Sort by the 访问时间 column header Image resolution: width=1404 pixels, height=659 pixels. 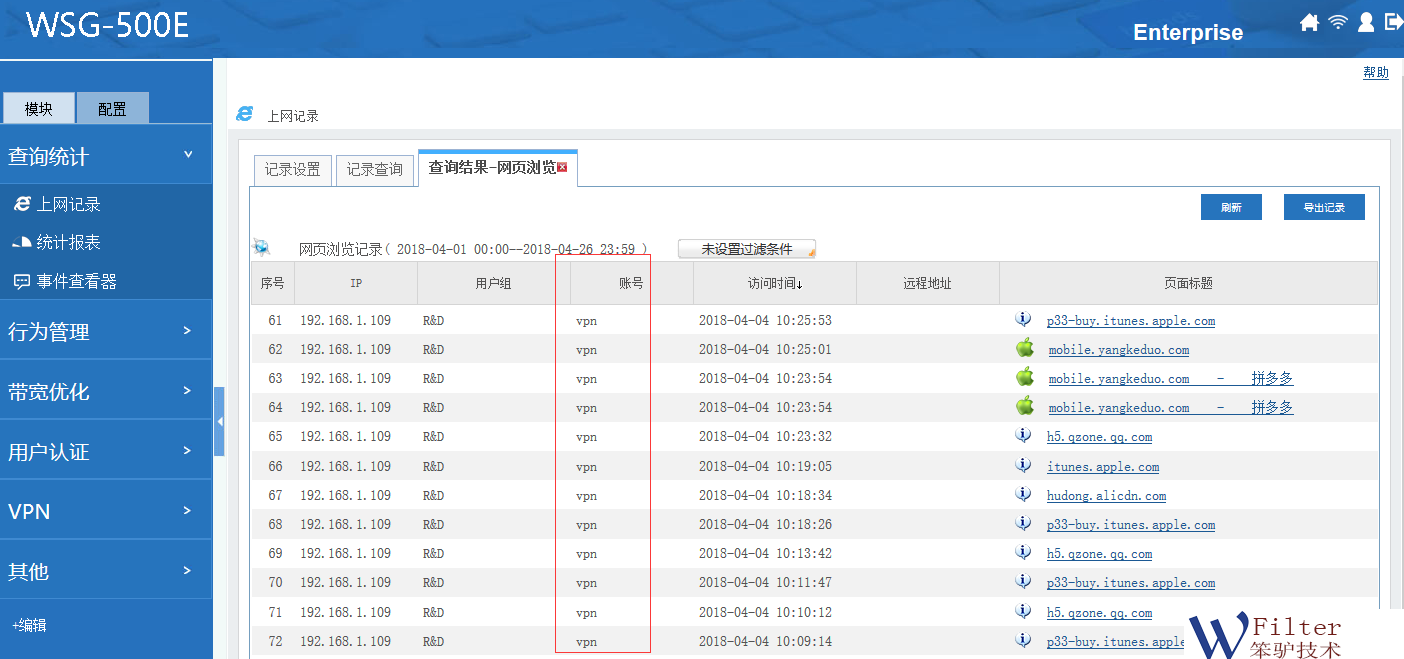click(x=775, y=283)
